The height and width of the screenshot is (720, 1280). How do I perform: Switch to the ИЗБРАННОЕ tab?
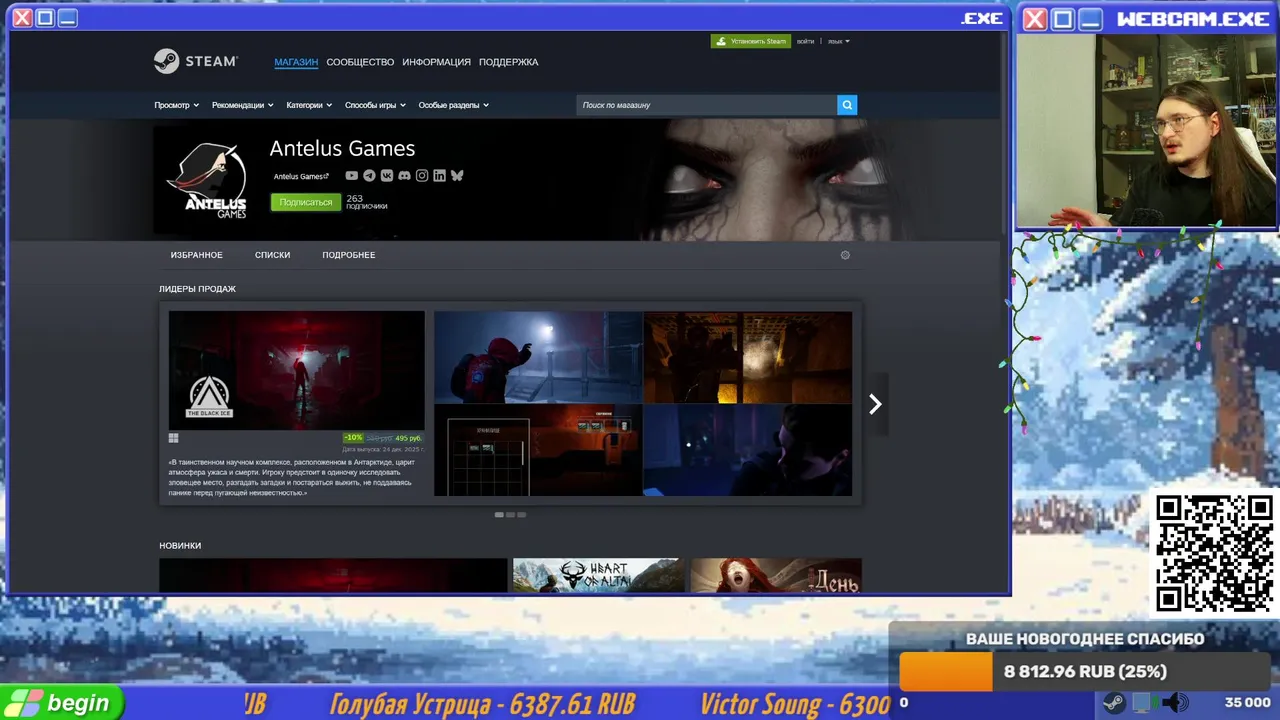[196, 255]
